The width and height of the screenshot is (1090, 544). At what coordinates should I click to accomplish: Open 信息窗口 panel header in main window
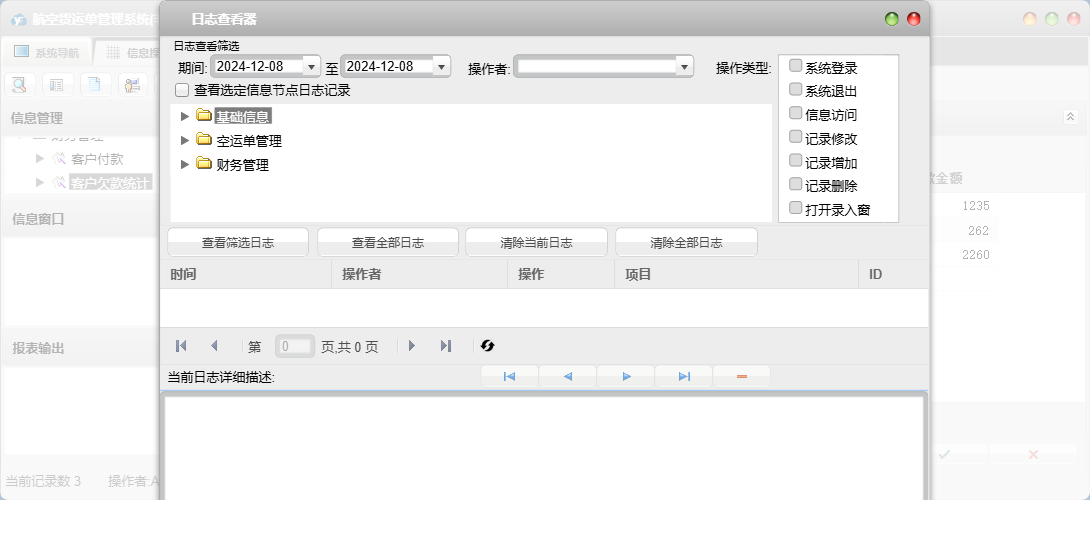click(x=81, y=219)
